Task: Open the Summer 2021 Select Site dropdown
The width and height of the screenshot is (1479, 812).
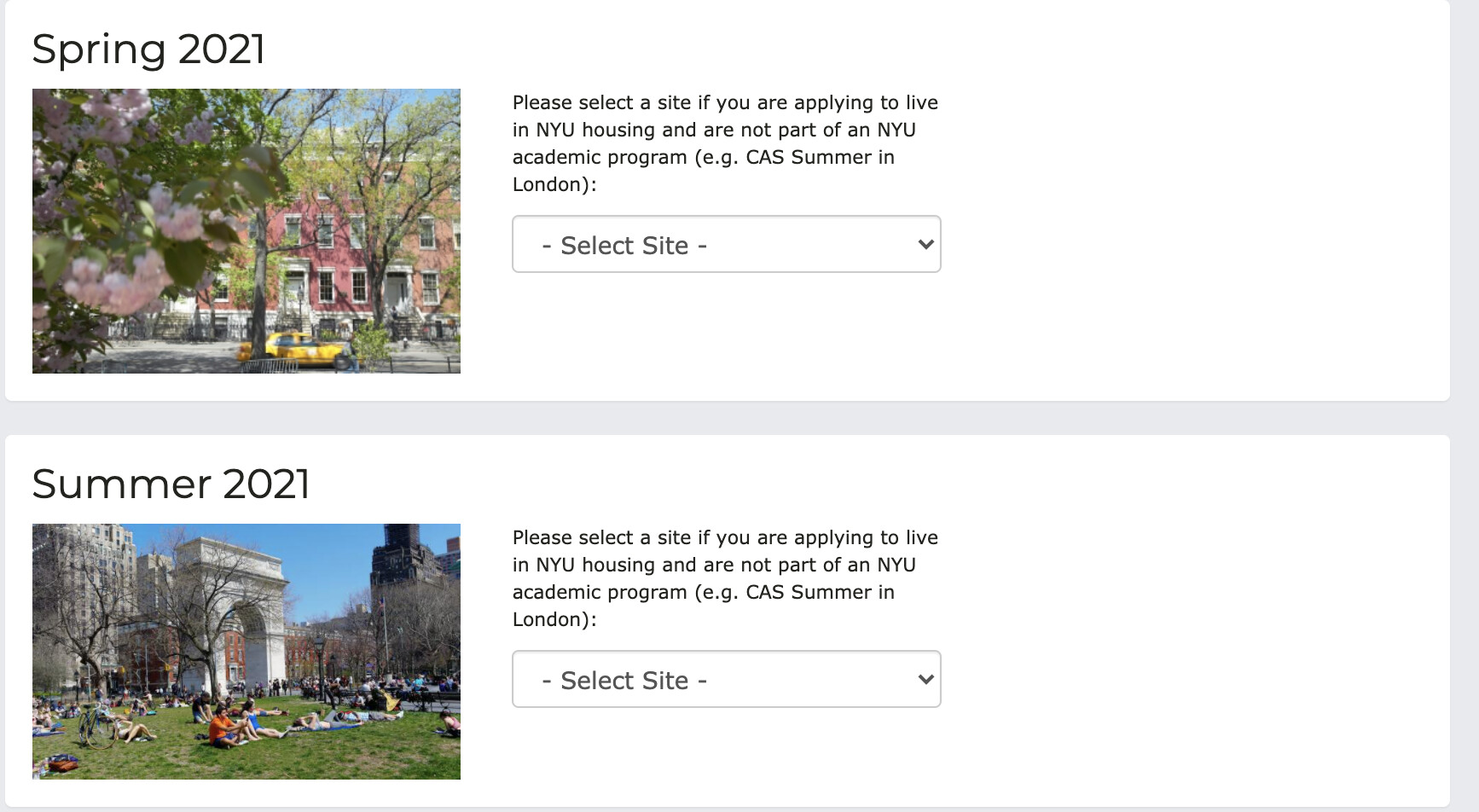Action: 725,680
